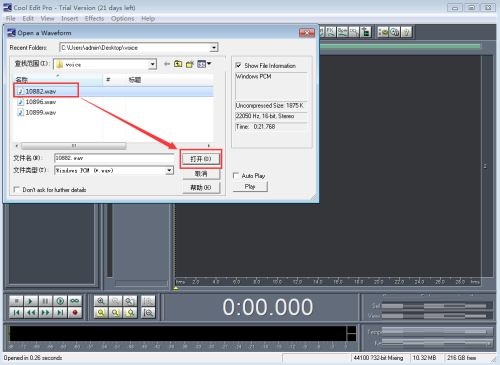Click the upper vertical zoom icon

pos(148,301)
